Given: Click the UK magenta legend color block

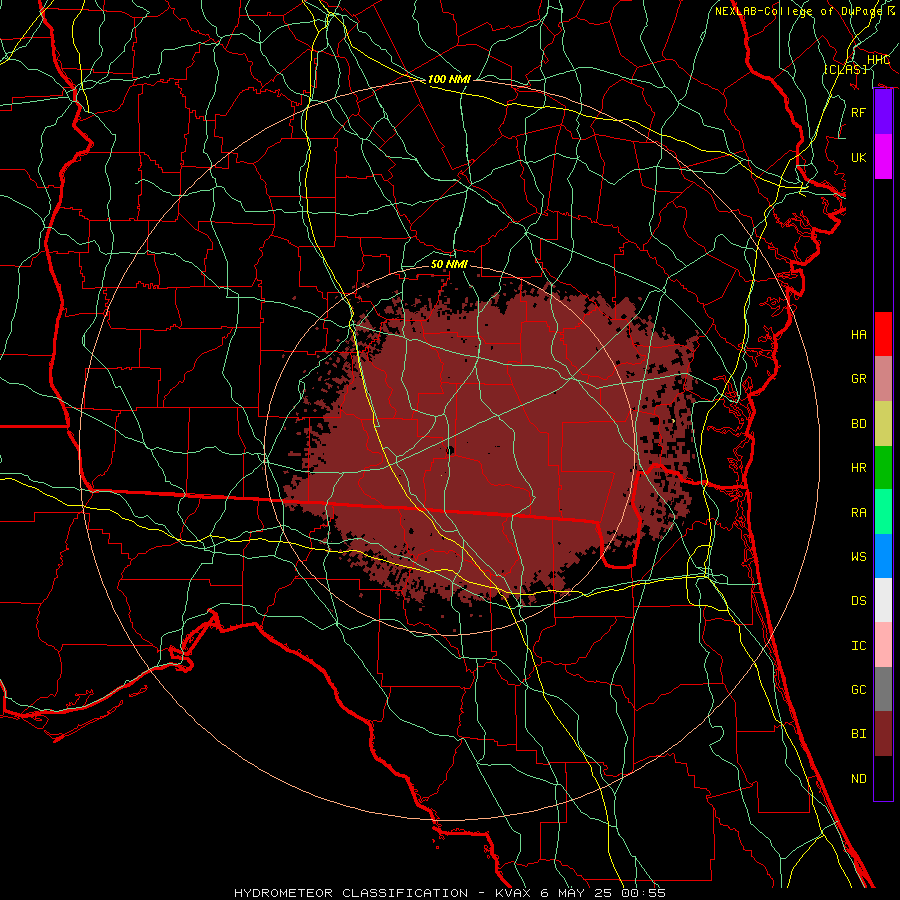Looking at the screenshot, I should [x=883, y=157].
